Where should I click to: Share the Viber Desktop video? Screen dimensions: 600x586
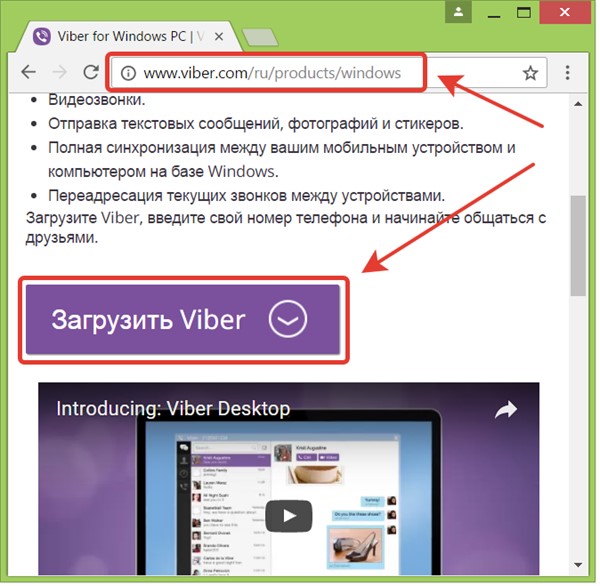click(506, 410)
